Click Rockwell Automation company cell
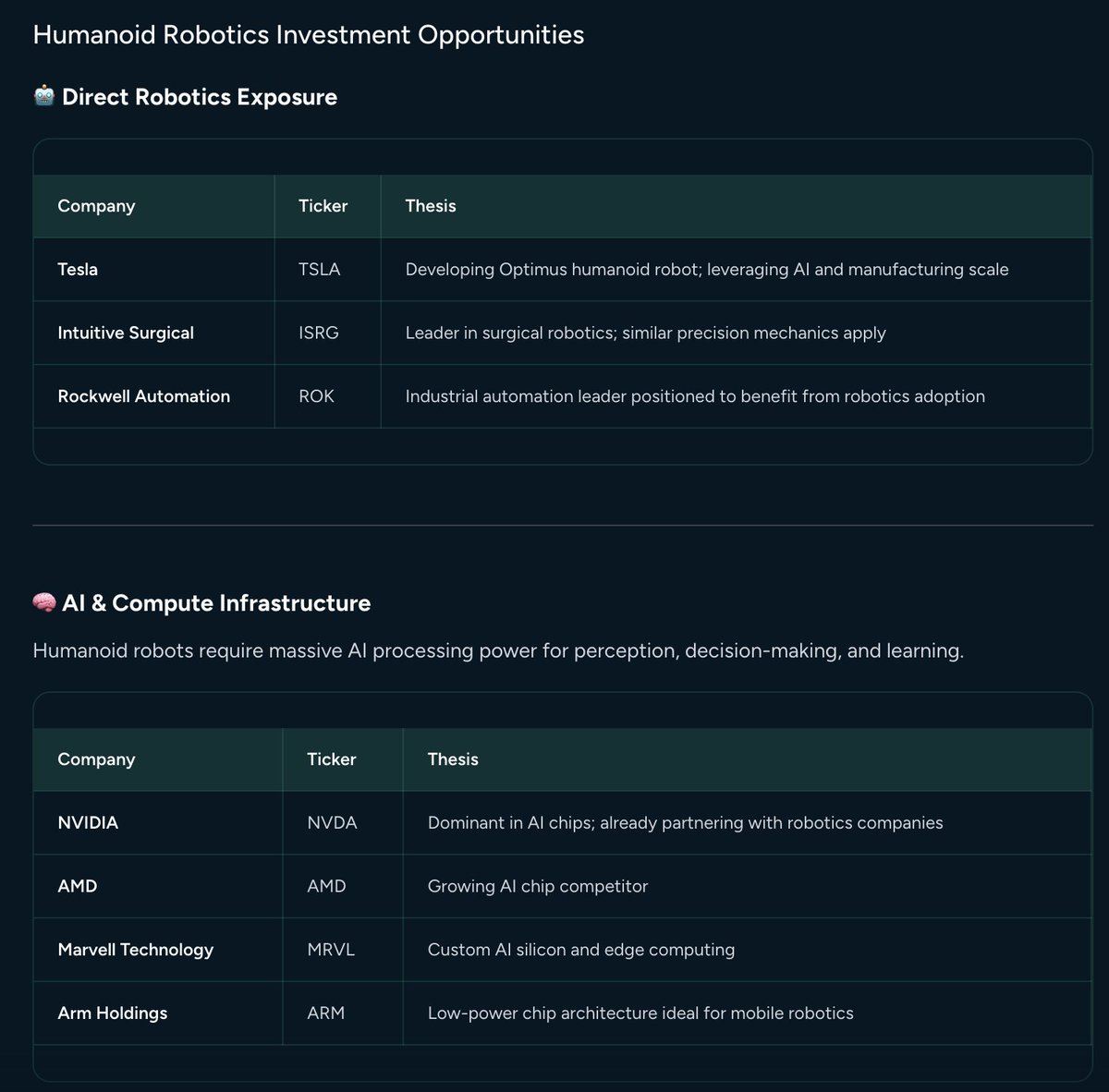This screenshot has width=1109, height=1092. 144,396
